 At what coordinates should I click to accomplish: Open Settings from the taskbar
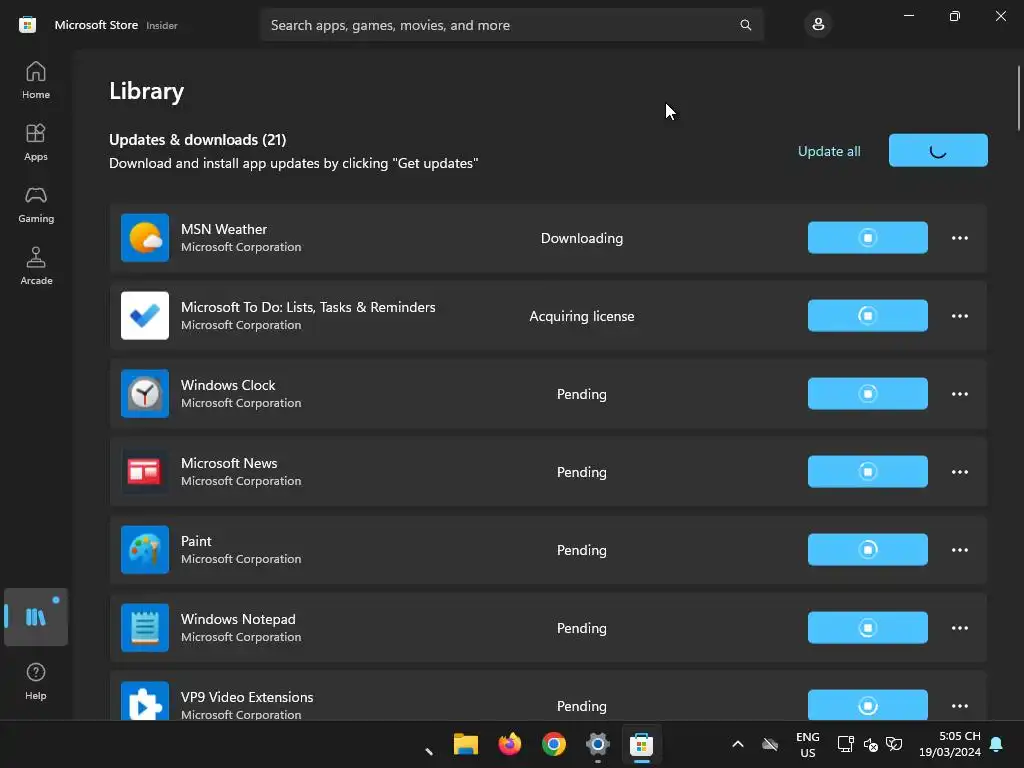click(597, 744)
